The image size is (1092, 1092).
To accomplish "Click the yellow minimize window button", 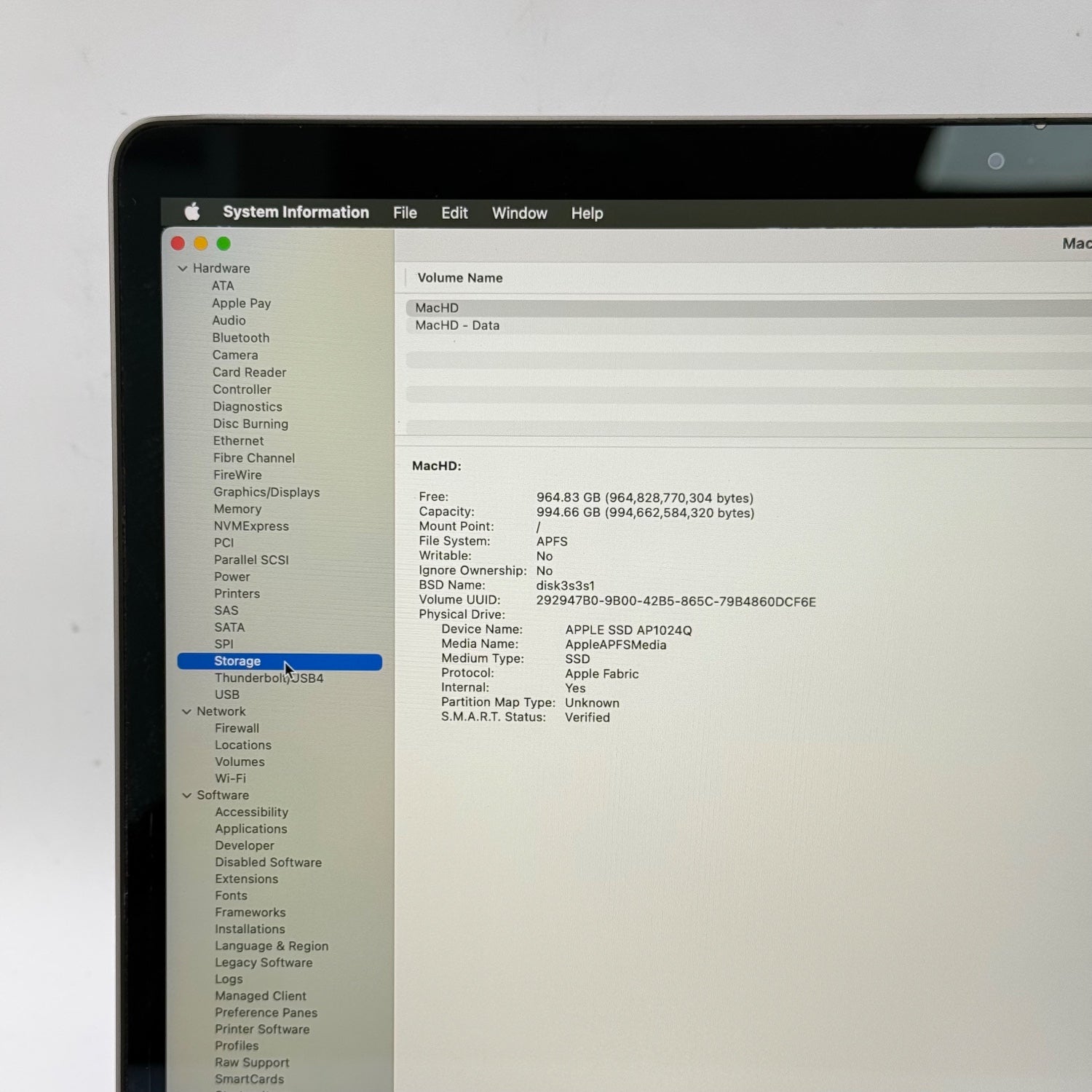I will pos(201,244).
